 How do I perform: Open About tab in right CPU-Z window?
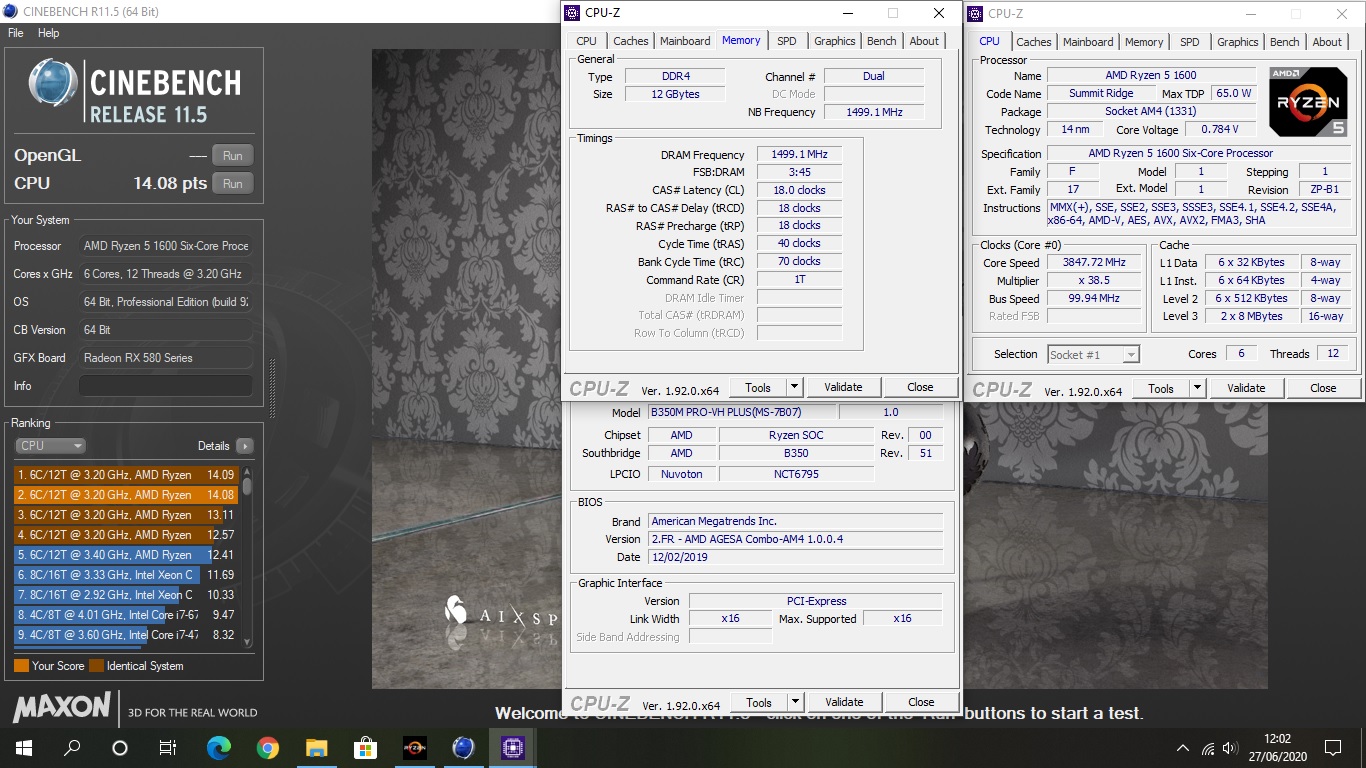coord(1327,42)
